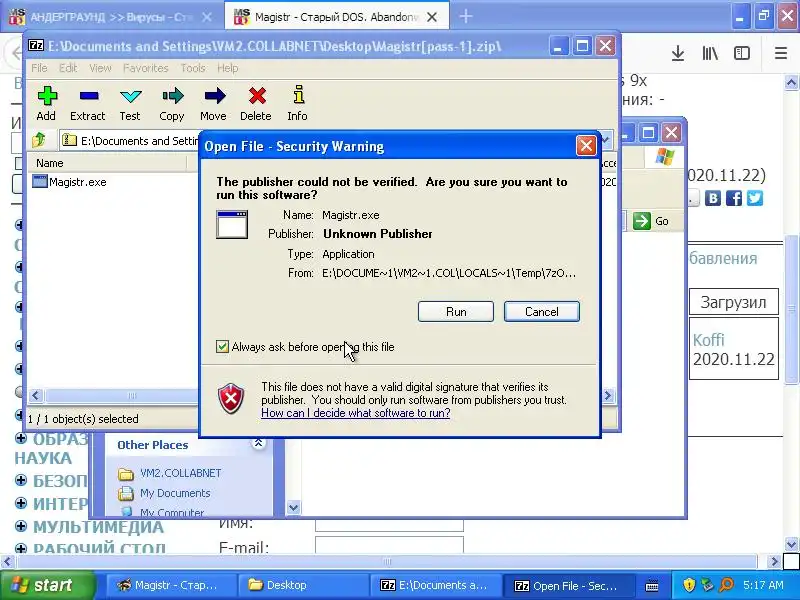
Task: Expand the МУЛЬТИМЕДИА category
Action: coord(21,526)
